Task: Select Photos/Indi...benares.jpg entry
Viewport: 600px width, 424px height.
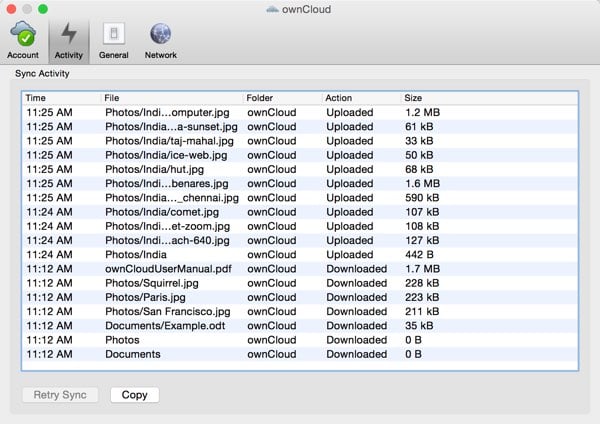Action: 167,183
